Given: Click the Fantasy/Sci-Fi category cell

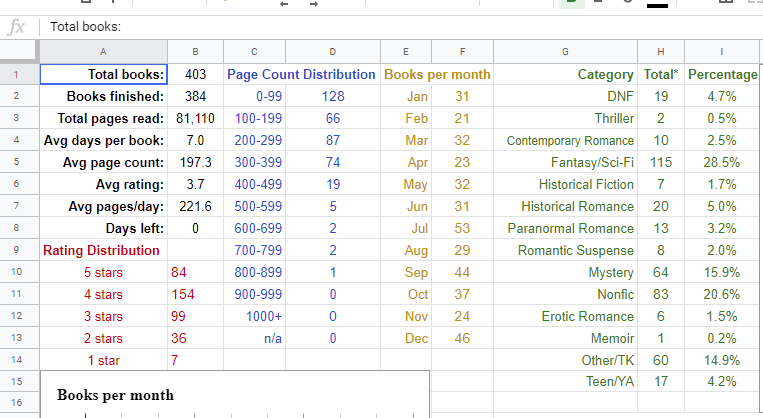Looking at the screenshot, I should [x=565, y=162].
